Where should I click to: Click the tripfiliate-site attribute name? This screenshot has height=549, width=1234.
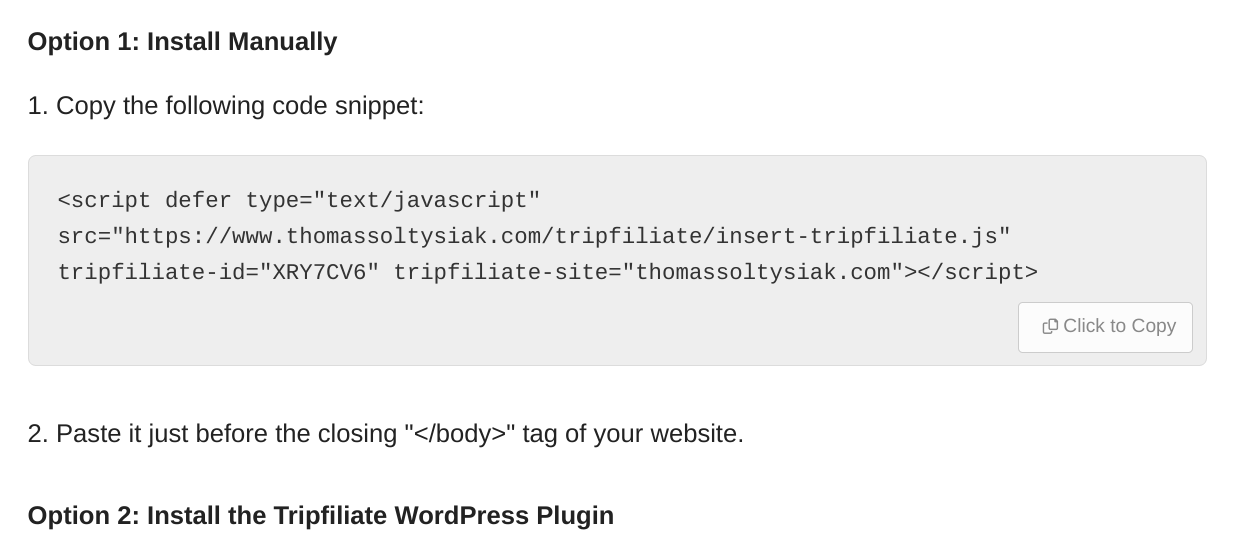tap(500, 273)
